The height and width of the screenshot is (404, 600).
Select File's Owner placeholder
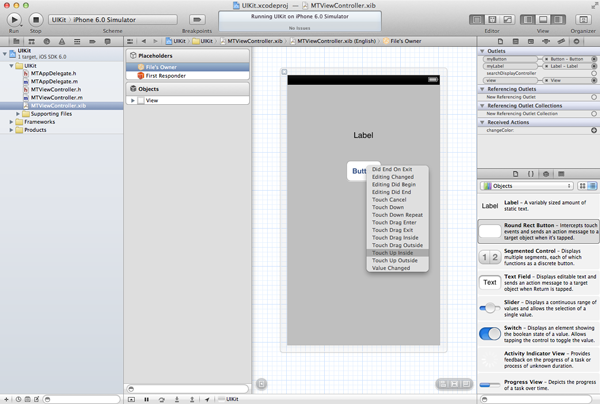188,67
